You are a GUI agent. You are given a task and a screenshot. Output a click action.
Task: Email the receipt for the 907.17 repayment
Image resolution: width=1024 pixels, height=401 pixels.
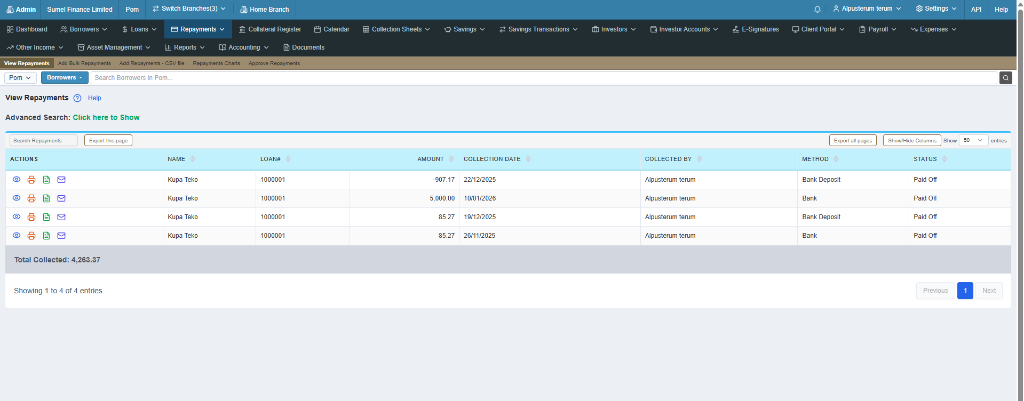pyautogui.click(x=61, y=180)
